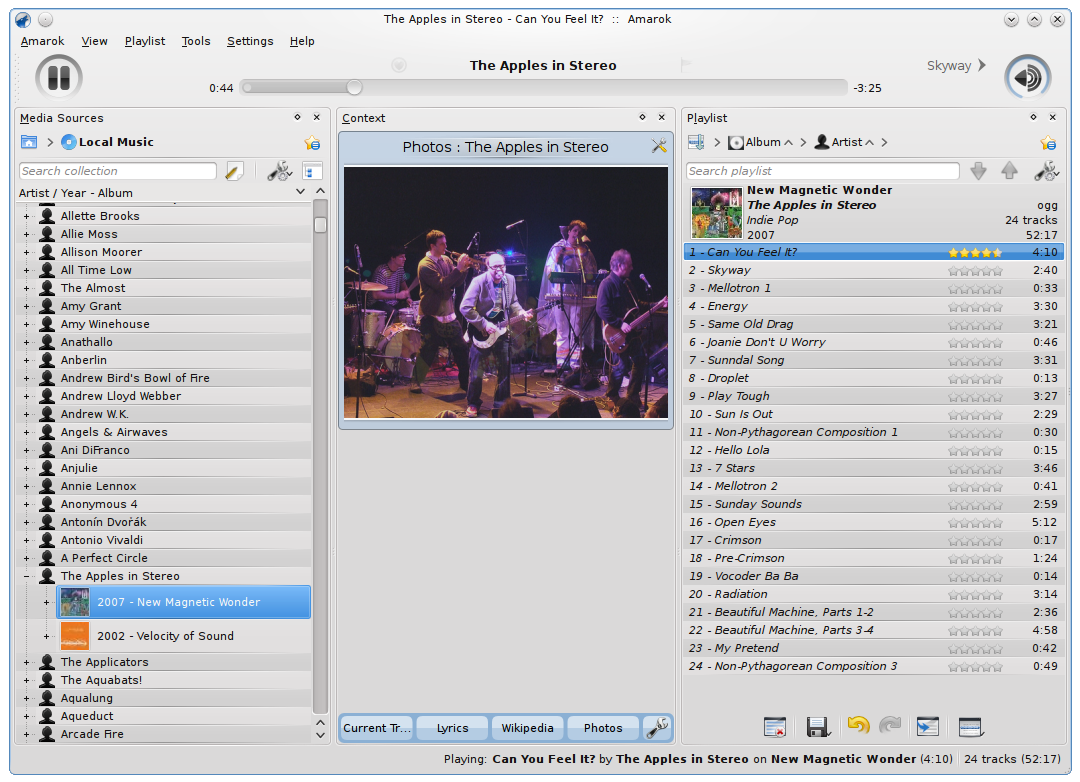Pause playback with the main pause button

tap(59, 76)
